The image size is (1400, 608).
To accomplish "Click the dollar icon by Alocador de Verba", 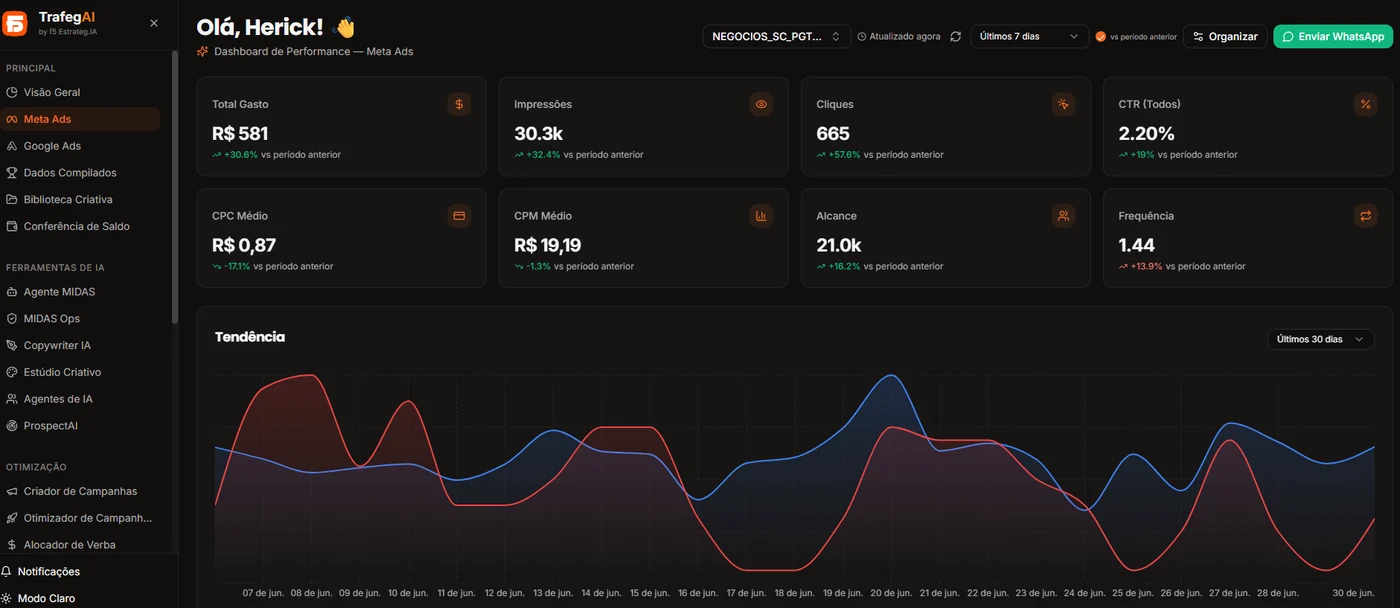I will (x=12, y=545).
